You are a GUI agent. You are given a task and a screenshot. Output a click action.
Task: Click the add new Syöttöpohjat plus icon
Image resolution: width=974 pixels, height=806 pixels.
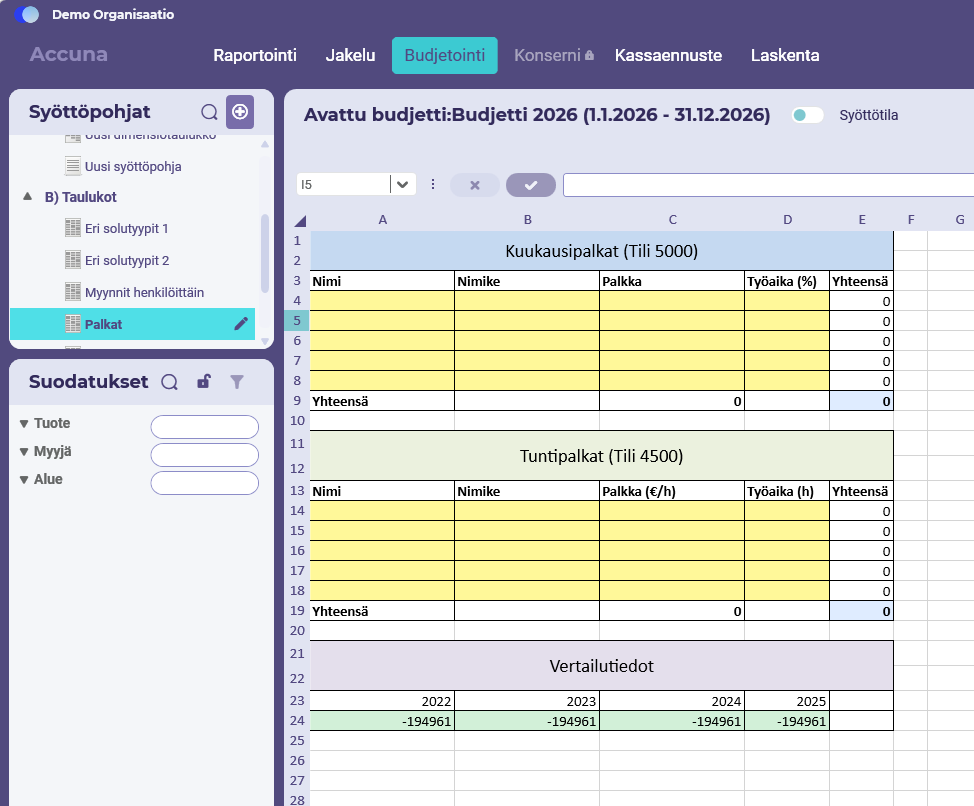pos(240,112)
